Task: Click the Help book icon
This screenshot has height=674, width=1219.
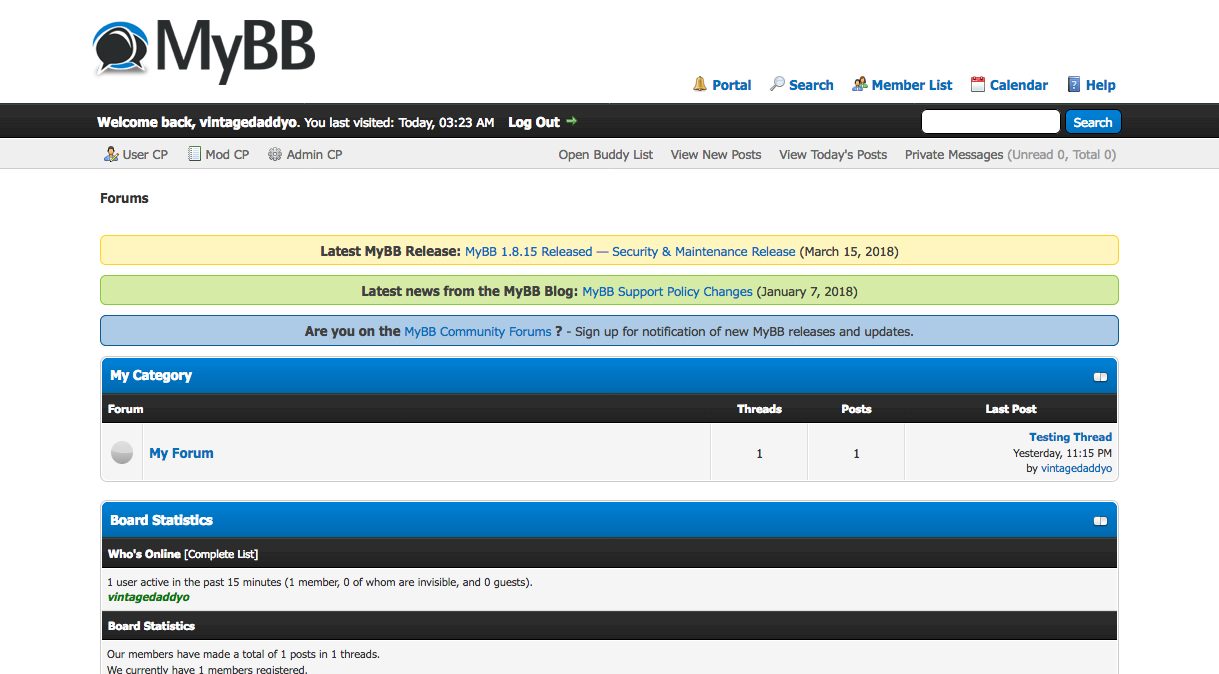Action: tap(1074, 84)
